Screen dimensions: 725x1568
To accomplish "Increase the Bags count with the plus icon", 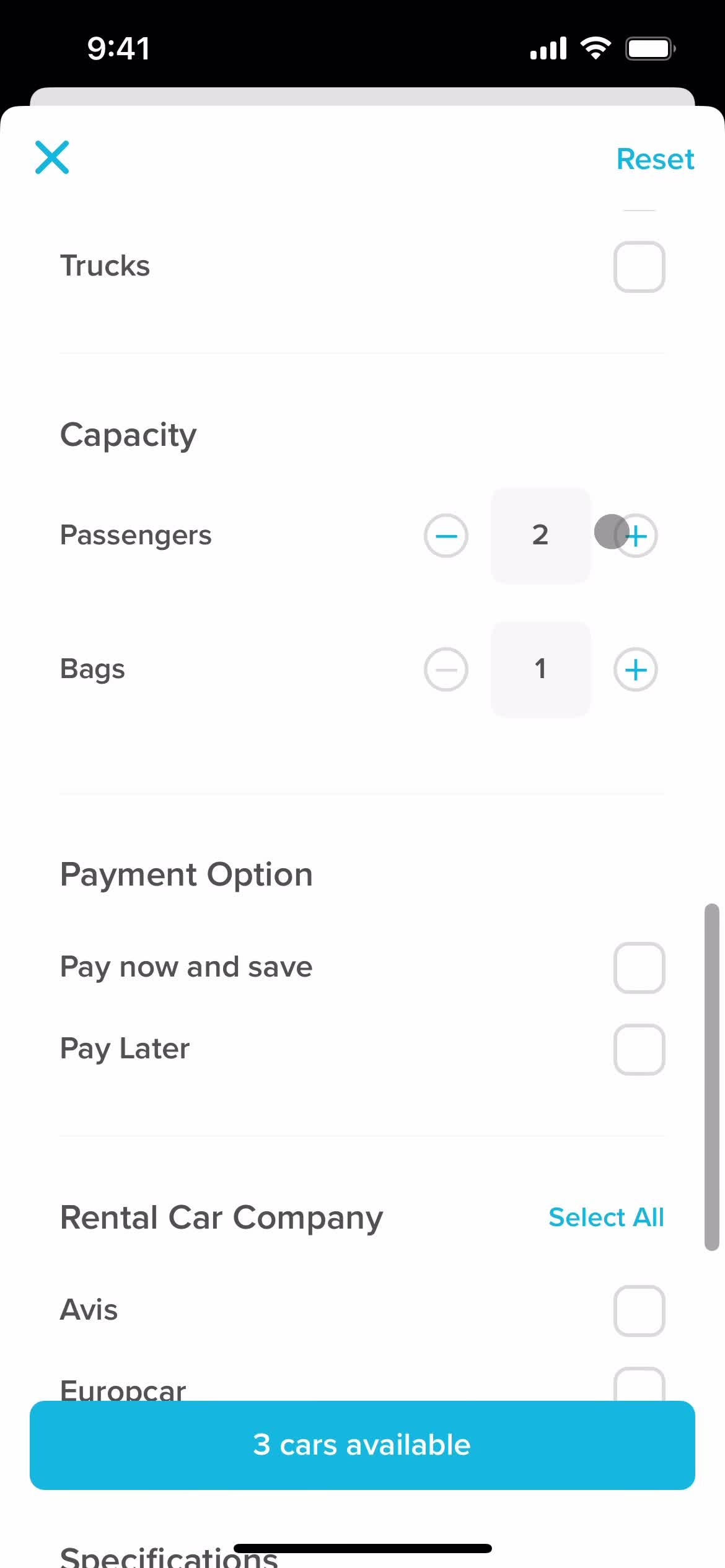I will (635, 669).
